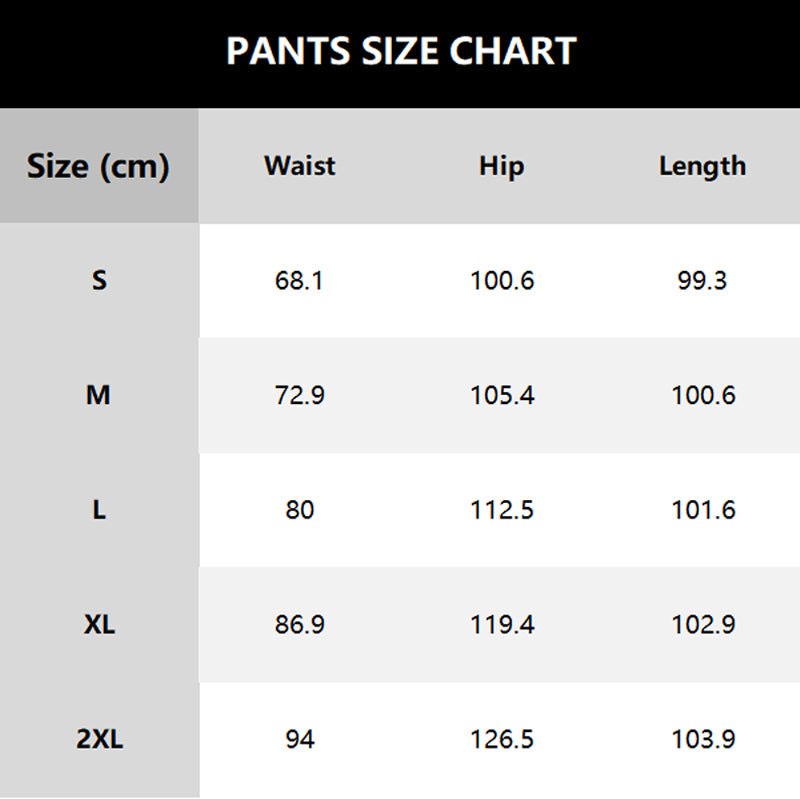800x799 pixels.
Task: Click the 103.9 length value
Action: (x=703, y=740)
